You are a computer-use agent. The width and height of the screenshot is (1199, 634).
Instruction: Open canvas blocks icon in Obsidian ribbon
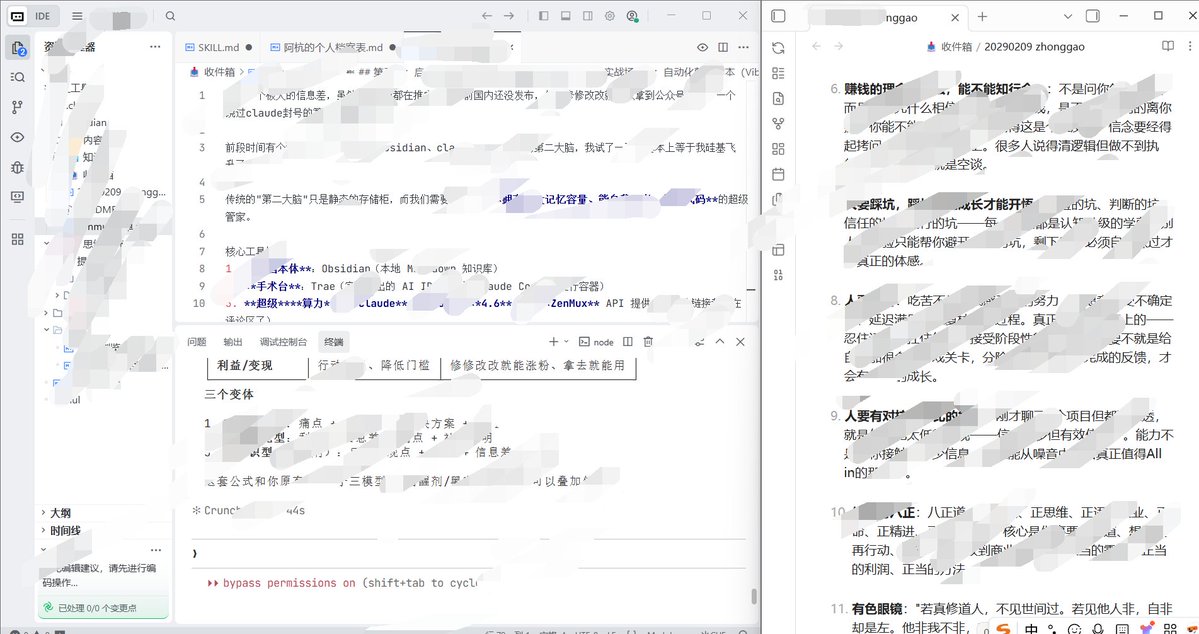(x=778, y=148)
